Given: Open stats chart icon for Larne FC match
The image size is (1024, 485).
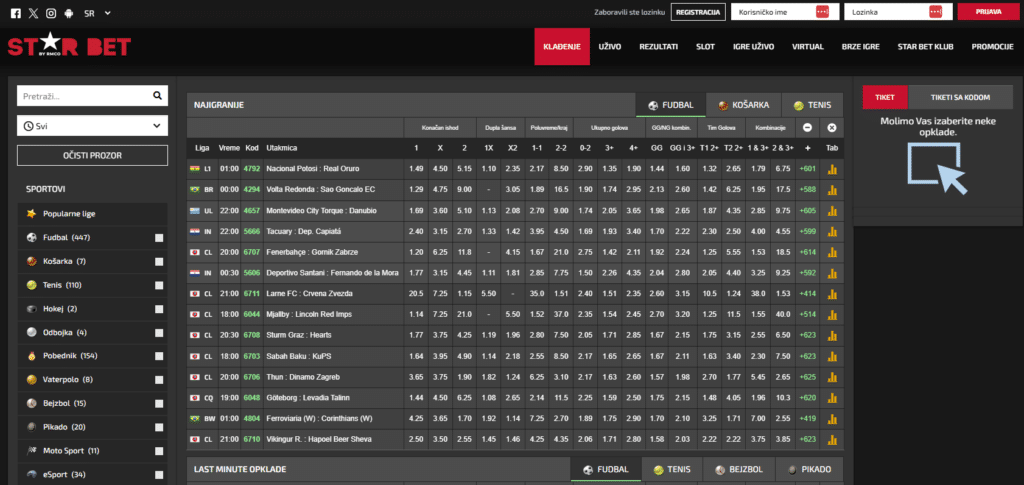Looking at the screenshot, I should pos(832,294).
